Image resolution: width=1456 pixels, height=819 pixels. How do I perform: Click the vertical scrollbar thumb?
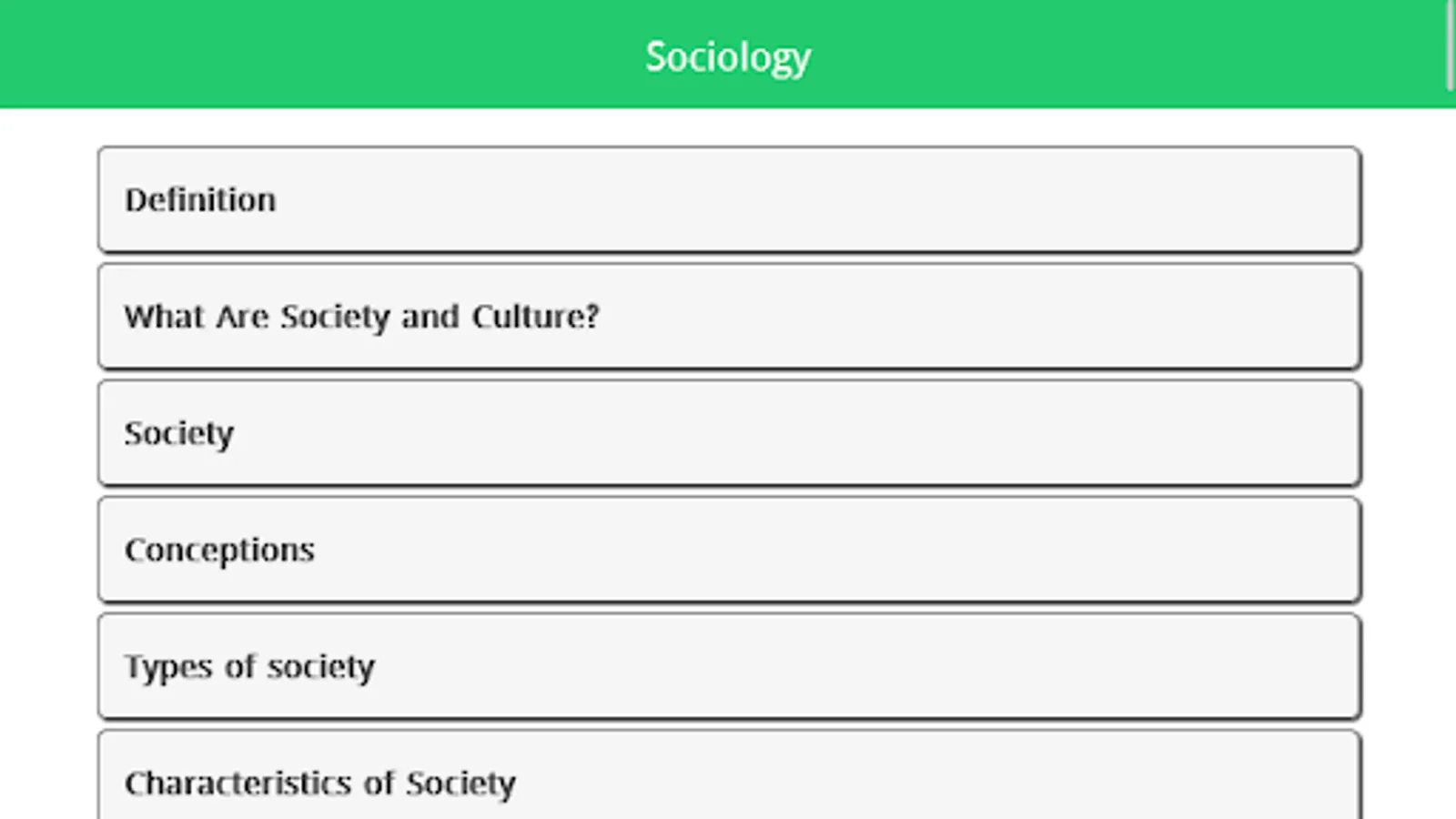1451,45
